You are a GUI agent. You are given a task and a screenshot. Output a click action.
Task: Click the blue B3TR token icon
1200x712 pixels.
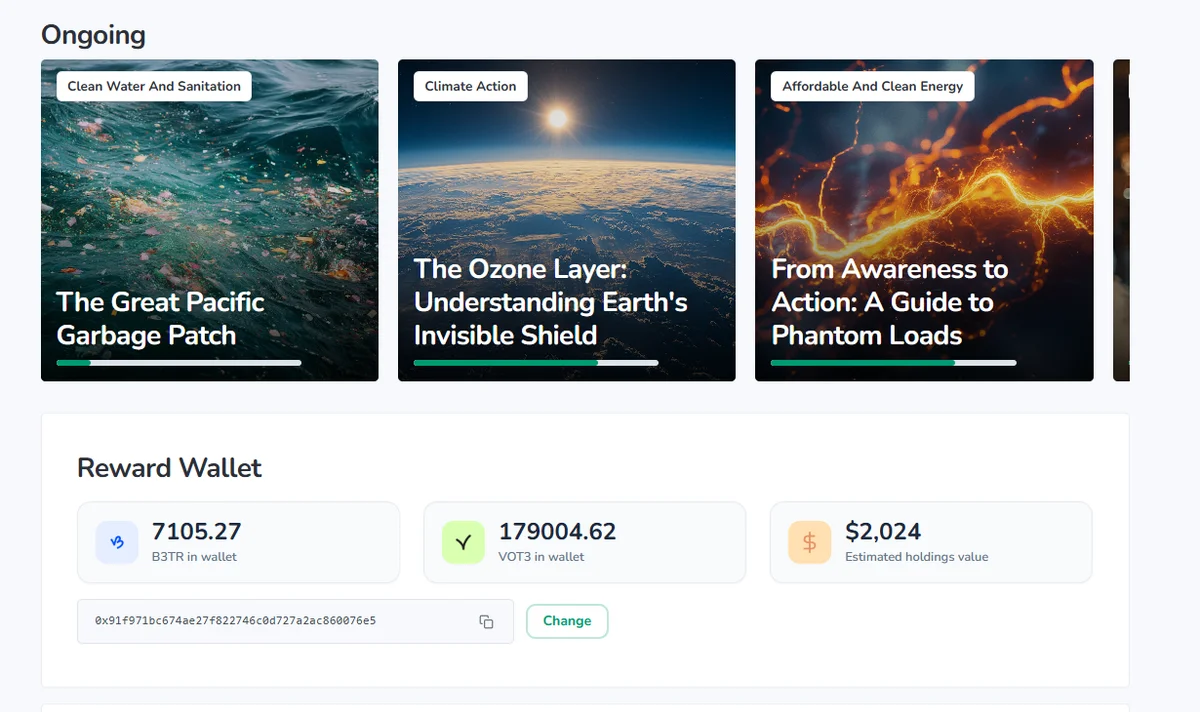click(117, 542)
